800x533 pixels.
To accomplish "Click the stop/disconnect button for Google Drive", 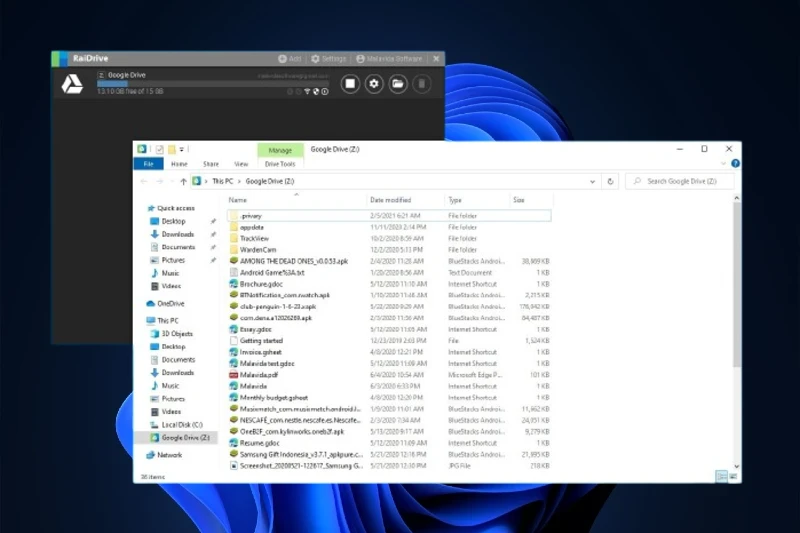I will (349, 85).
